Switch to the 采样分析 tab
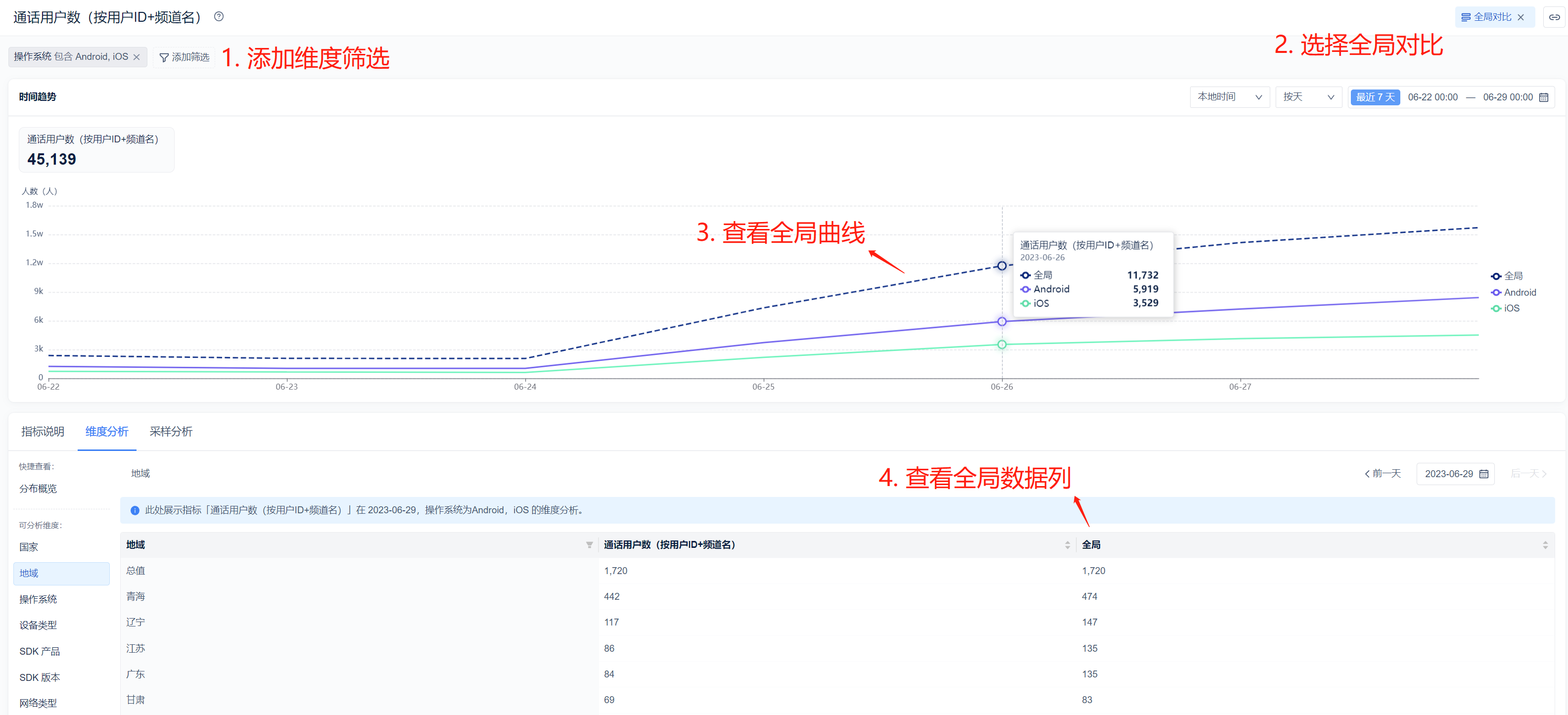The image size is (1568, 715). coord(171,432)
